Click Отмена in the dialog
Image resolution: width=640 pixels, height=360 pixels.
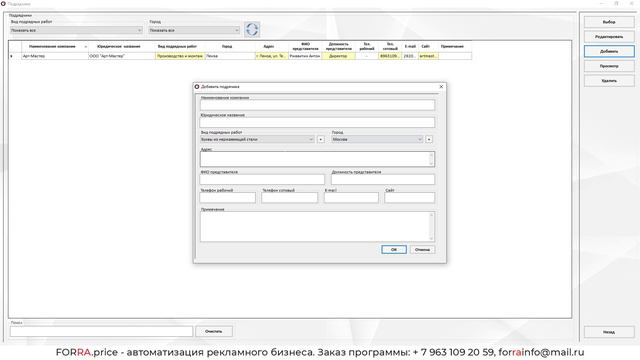coord(422,249)
